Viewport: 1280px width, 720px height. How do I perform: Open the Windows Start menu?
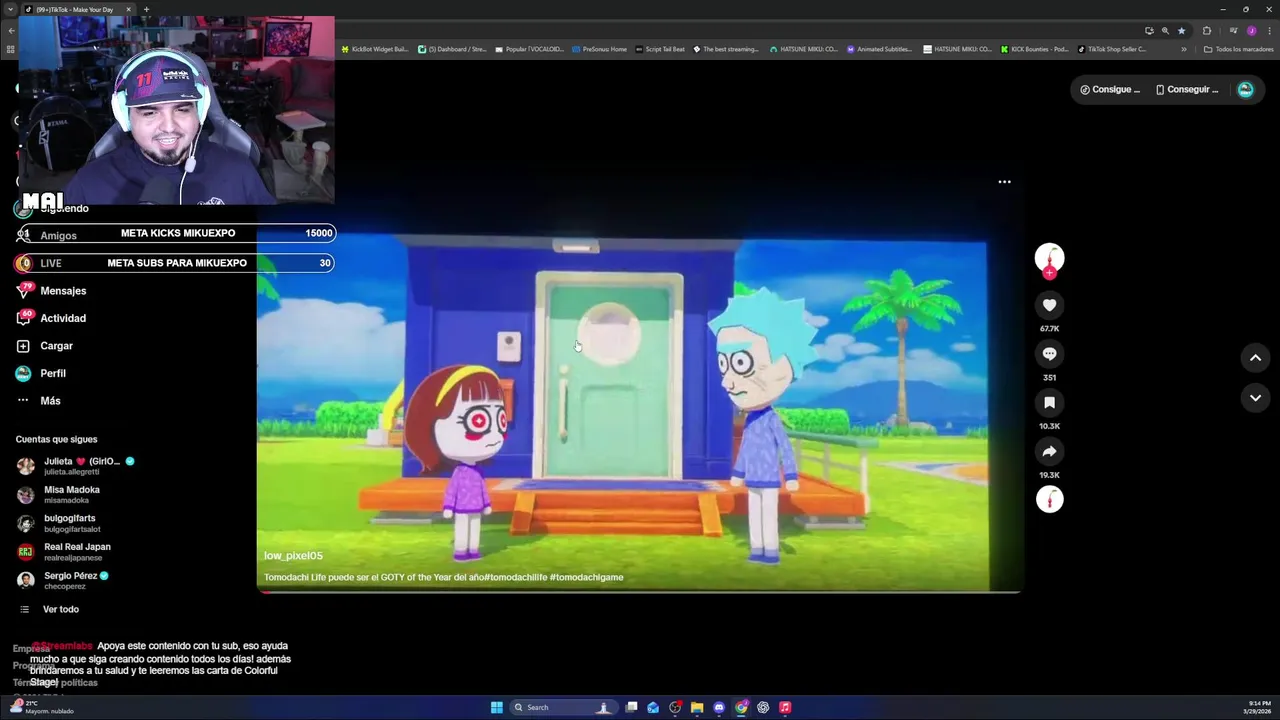(496, 707)
